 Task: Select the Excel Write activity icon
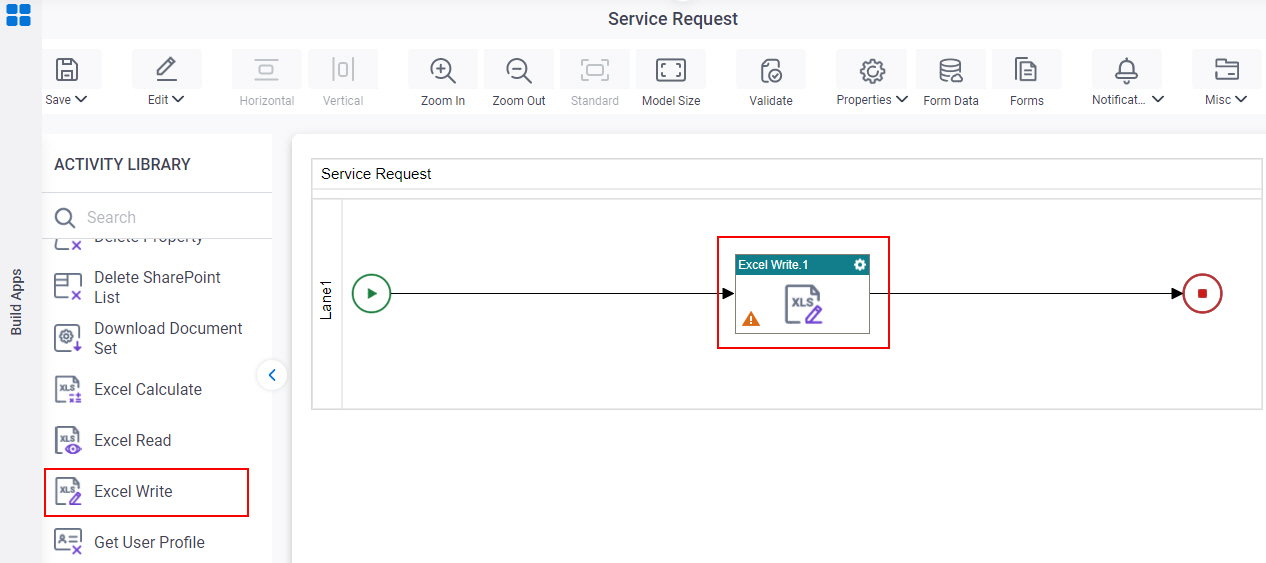[68, 491]
